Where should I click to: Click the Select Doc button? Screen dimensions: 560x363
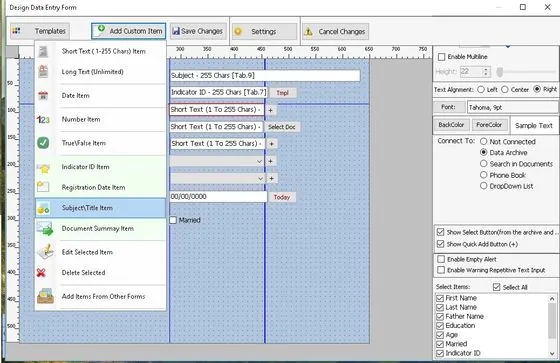tap(282, 127)
